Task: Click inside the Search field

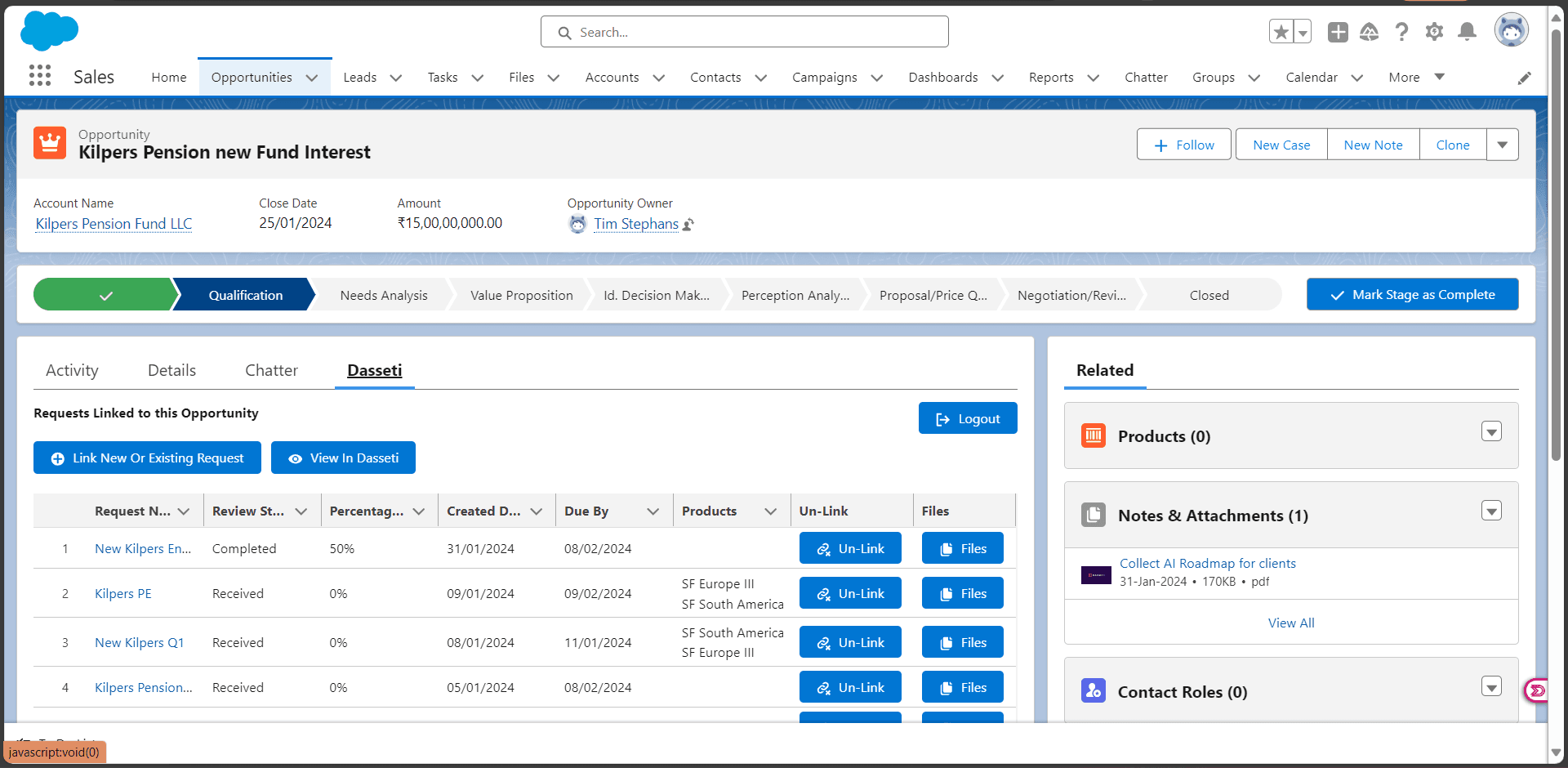Action: (x=744, y=32)
